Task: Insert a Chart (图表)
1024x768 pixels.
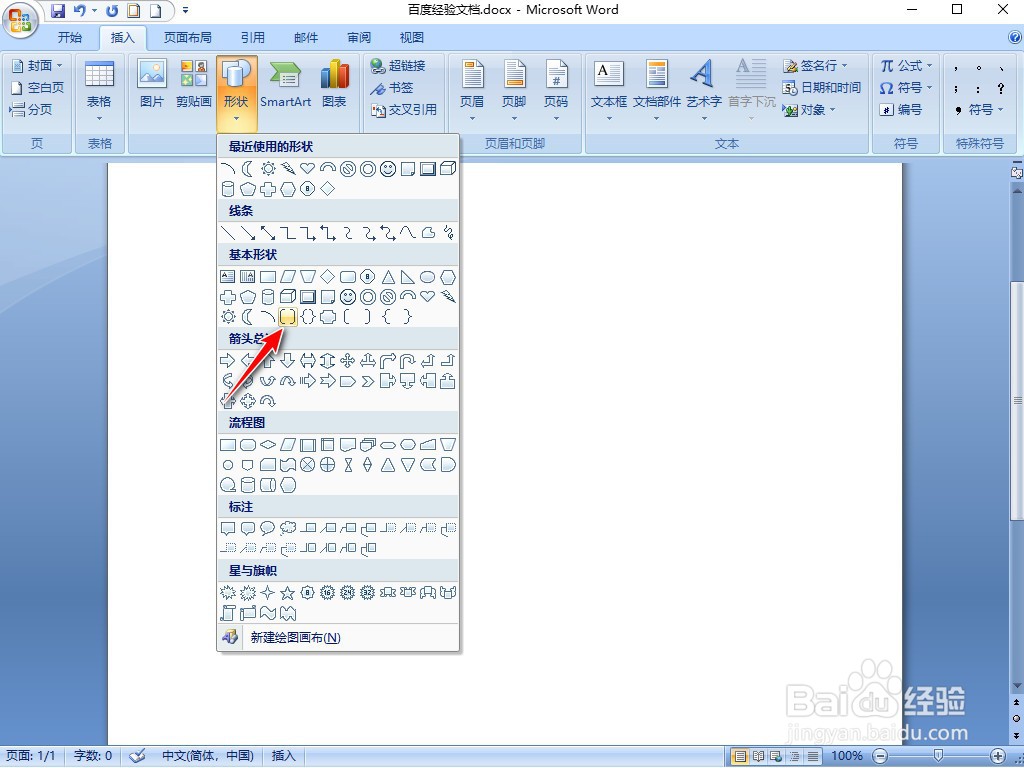Action: tap(334, 85)
